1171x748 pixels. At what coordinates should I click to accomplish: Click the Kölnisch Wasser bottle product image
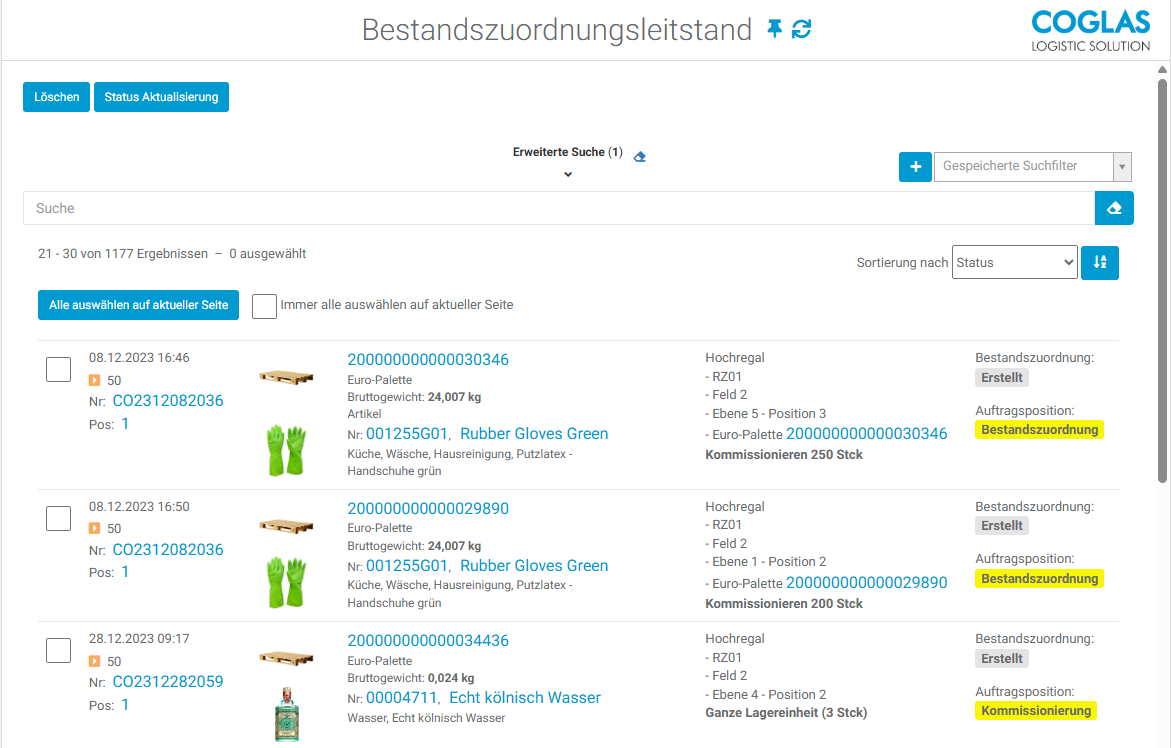click(x=286, y=712)
